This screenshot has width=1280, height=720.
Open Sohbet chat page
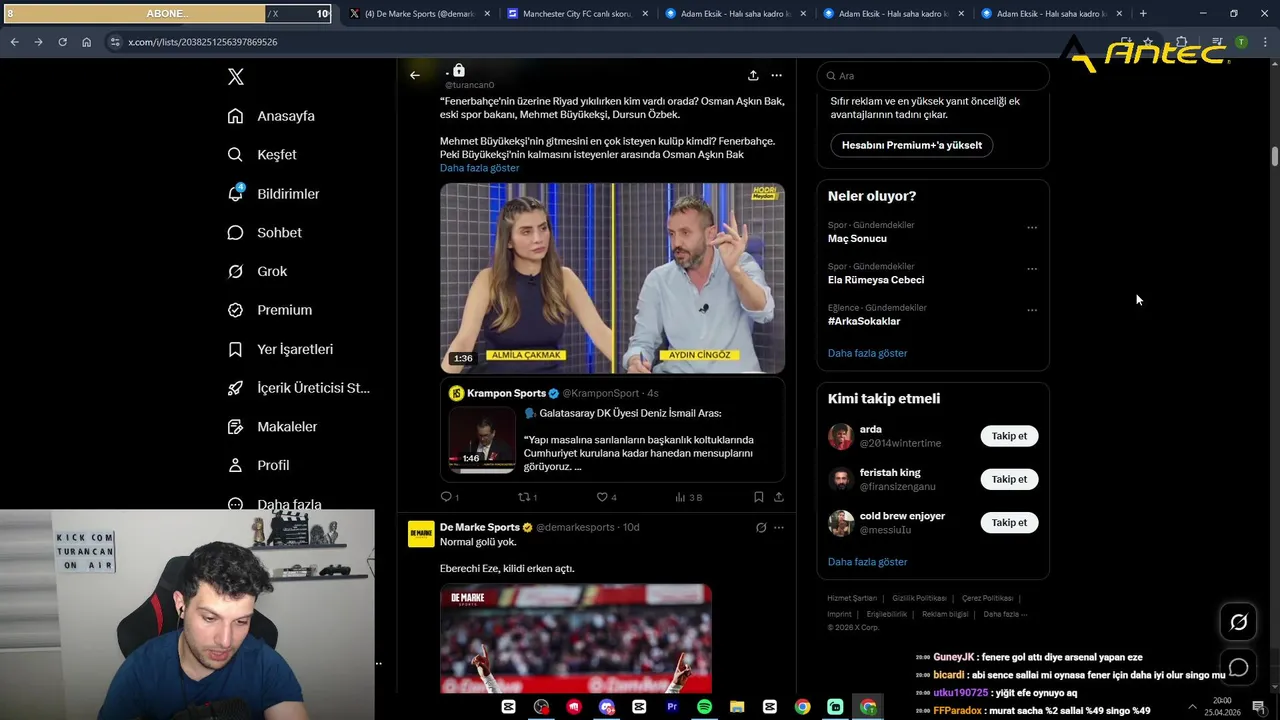(265, 233)
